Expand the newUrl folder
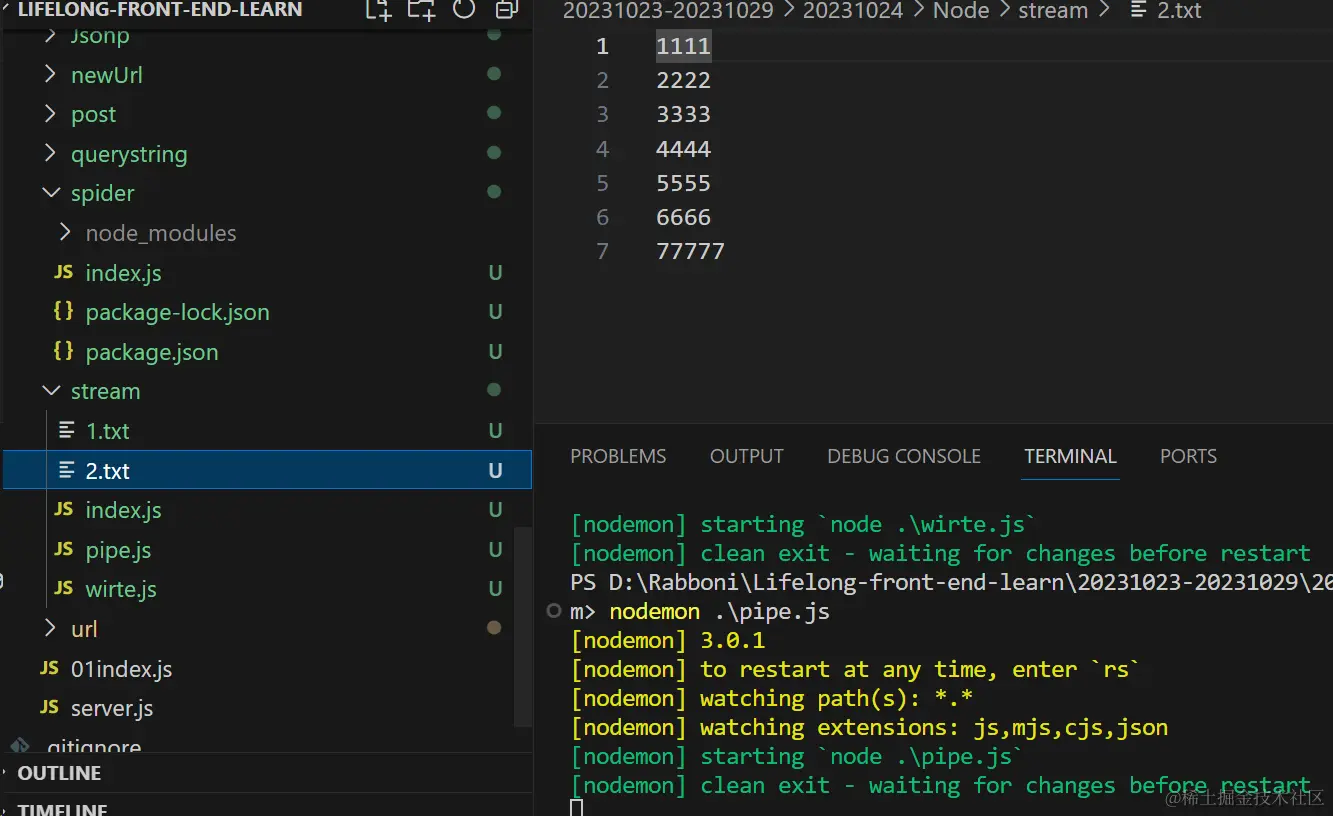1333x816 pixels. [51, 74]
